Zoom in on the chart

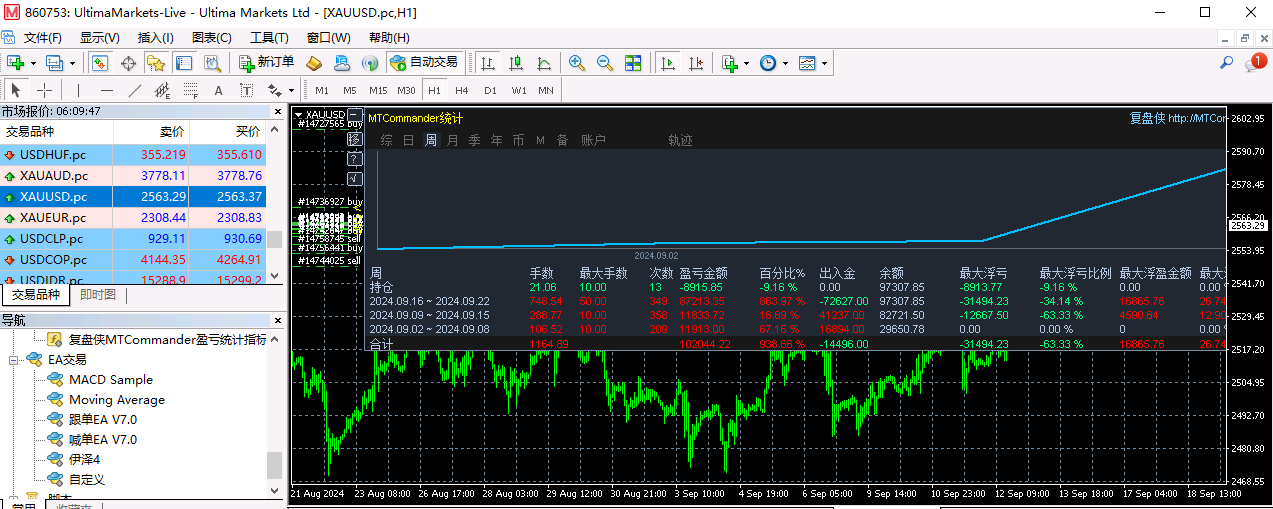(x=577, y=63)
